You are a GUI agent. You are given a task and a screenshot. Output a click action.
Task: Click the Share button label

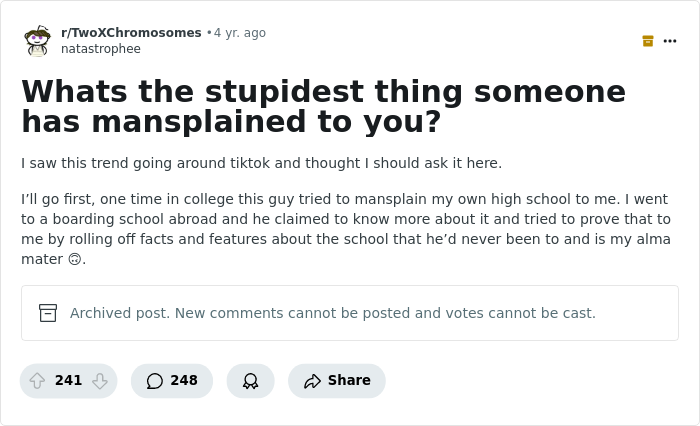pyautogui.click(x=349, y=381)
